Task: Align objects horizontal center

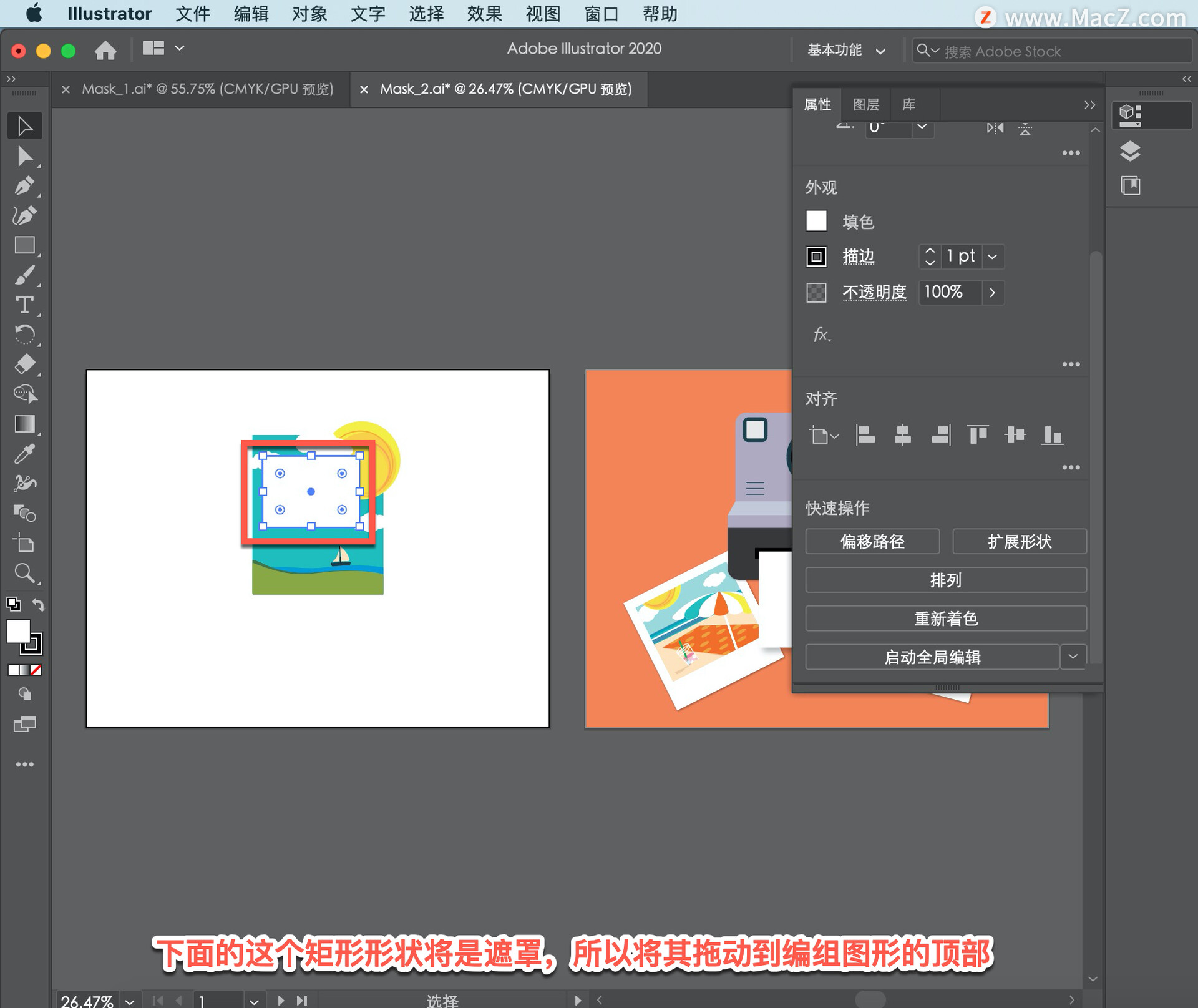Action: click(x=902, y=434)
